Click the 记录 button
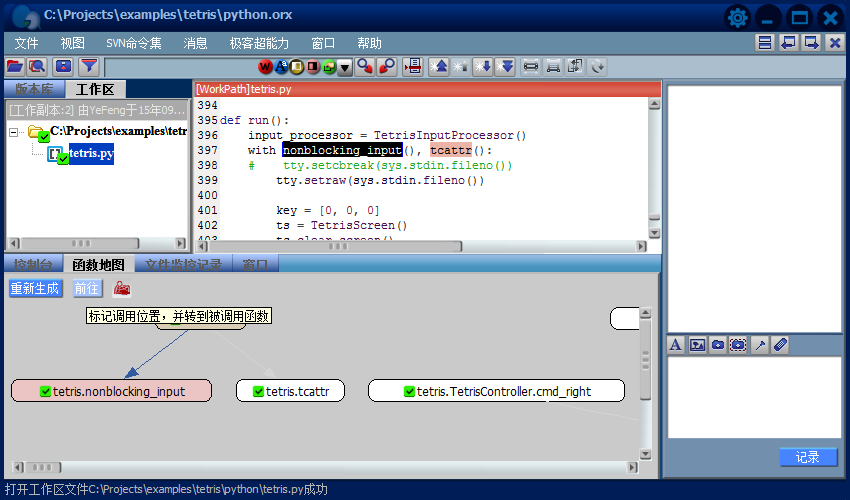Viewport: 850px width, 500px height. [807, 457]
